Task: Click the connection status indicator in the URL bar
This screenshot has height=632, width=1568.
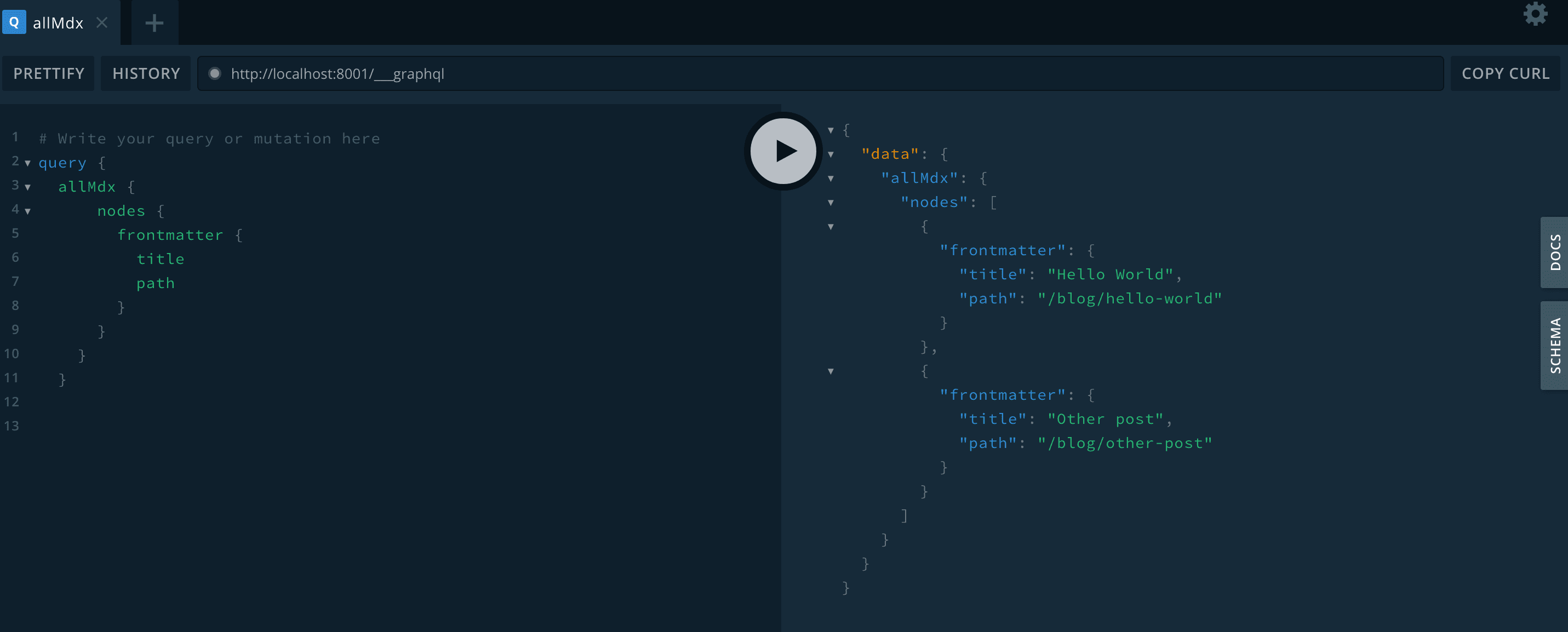Action: 214,73
